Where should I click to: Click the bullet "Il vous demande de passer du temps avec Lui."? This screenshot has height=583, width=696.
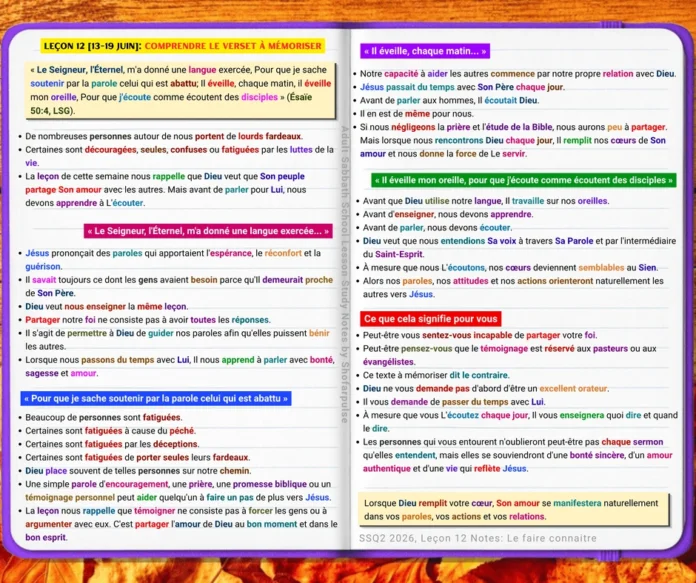click(454, 402)
